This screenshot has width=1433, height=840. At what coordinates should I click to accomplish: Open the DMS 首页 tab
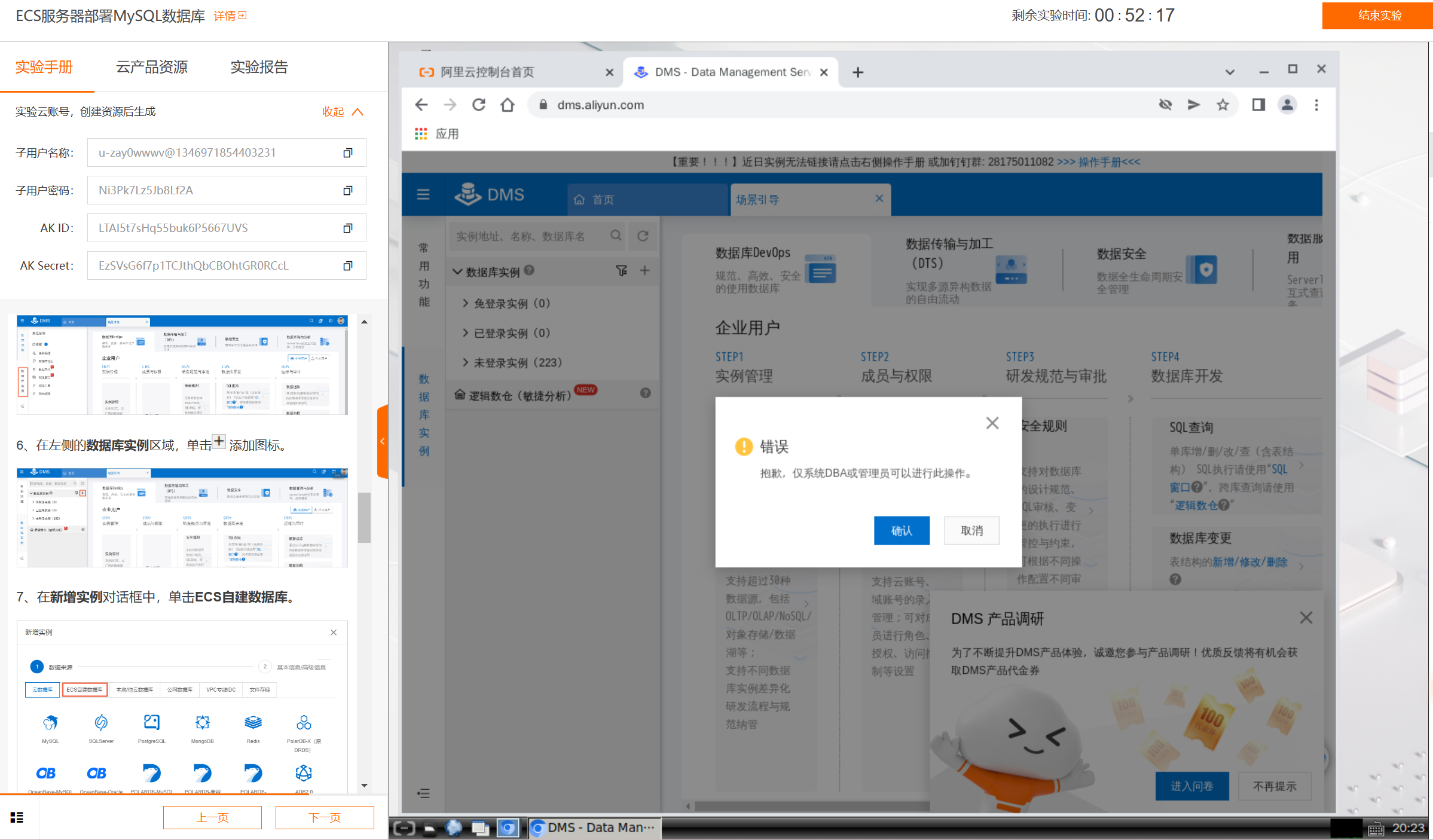[647, 200]
